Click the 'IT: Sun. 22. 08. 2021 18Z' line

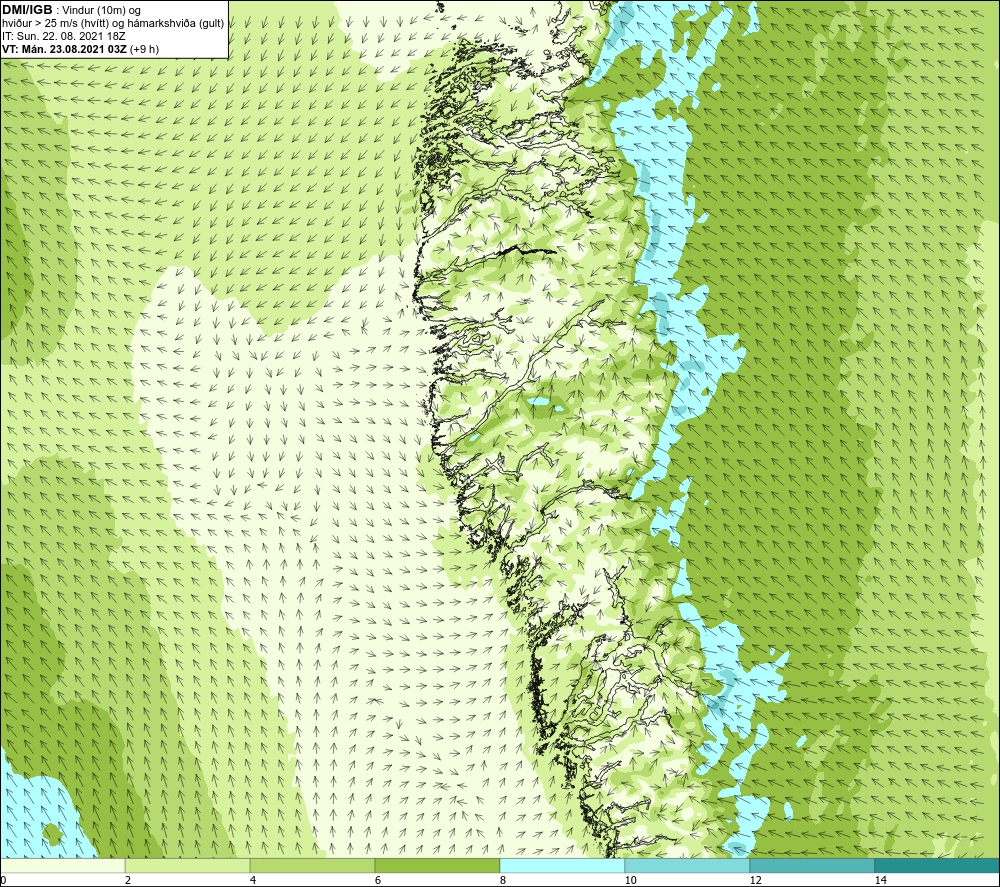point(64,36)
